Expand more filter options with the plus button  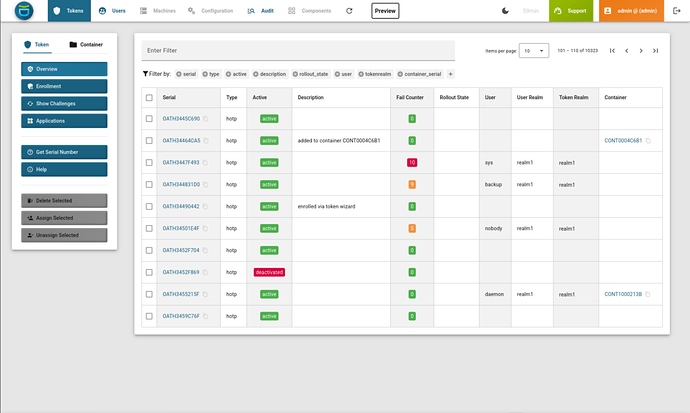[450, 74]
